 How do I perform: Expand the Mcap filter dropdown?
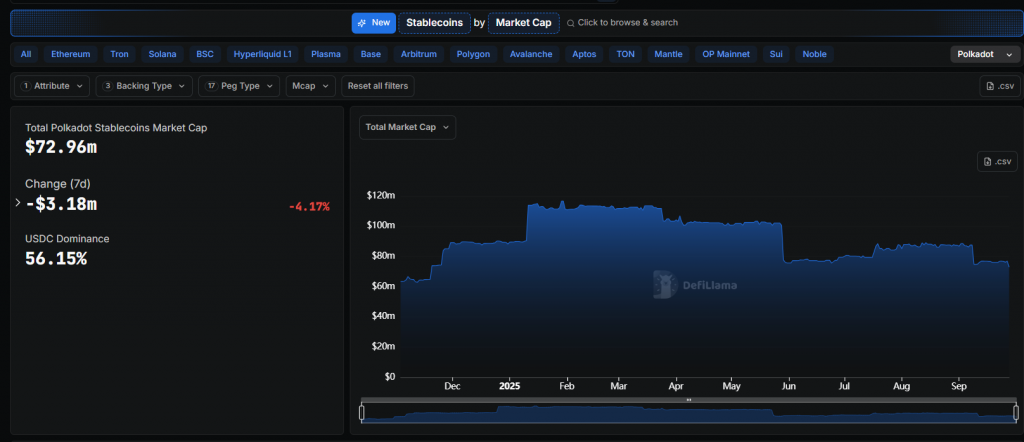[x=310, y=86]
